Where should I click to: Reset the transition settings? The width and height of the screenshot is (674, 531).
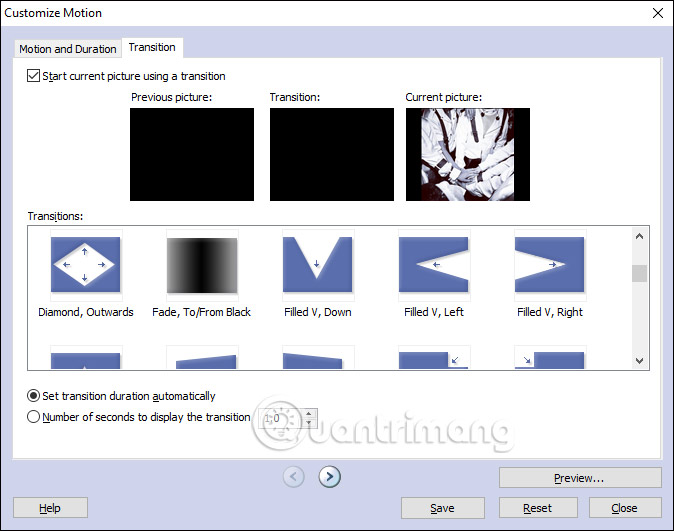tap(538, 508)
